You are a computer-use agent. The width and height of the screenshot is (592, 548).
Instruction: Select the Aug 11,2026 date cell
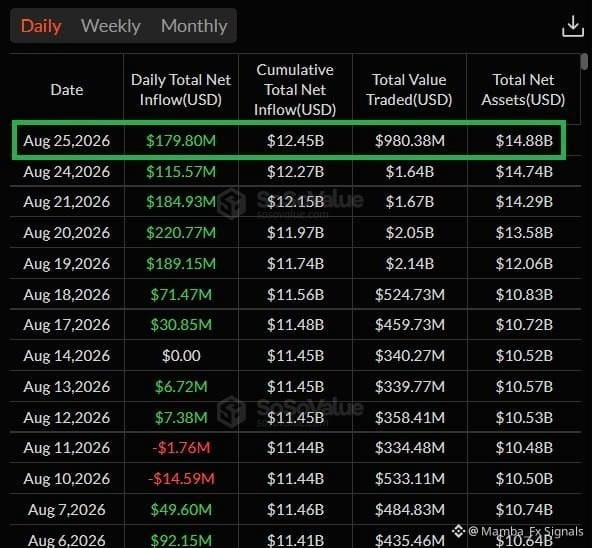coord(67,448)
